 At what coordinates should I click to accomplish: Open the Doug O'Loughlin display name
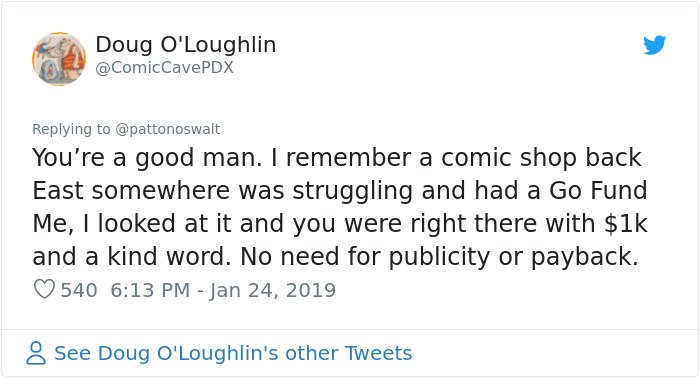186,45
